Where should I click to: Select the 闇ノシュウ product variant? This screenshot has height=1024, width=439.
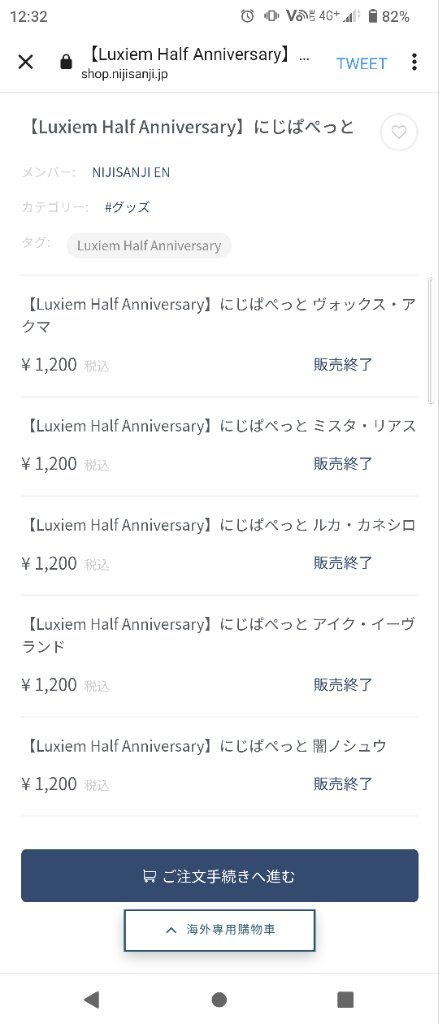[x=220, y=765]
